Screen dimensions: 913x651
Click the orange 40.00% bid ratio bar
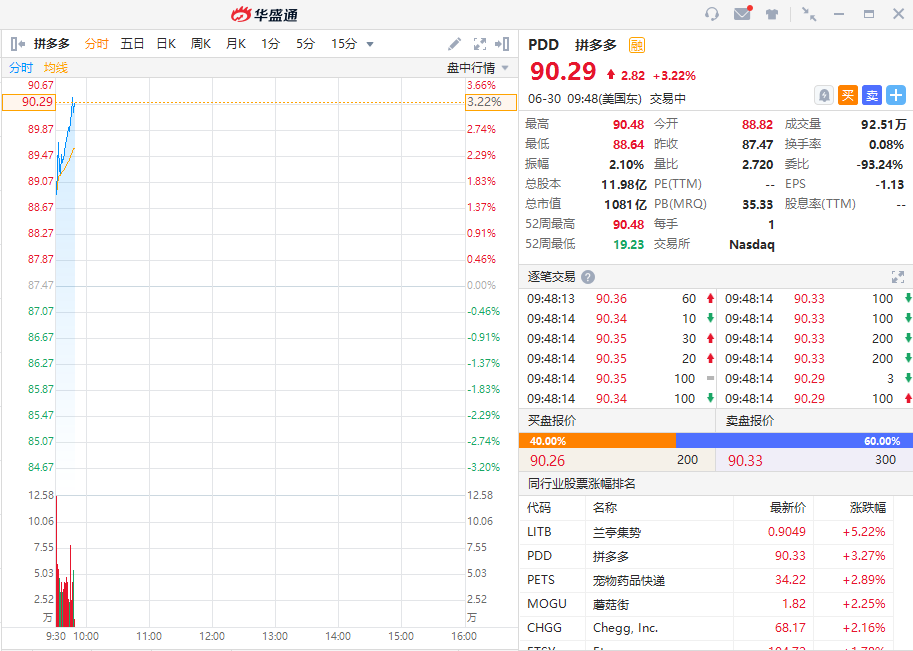point(597,441)
